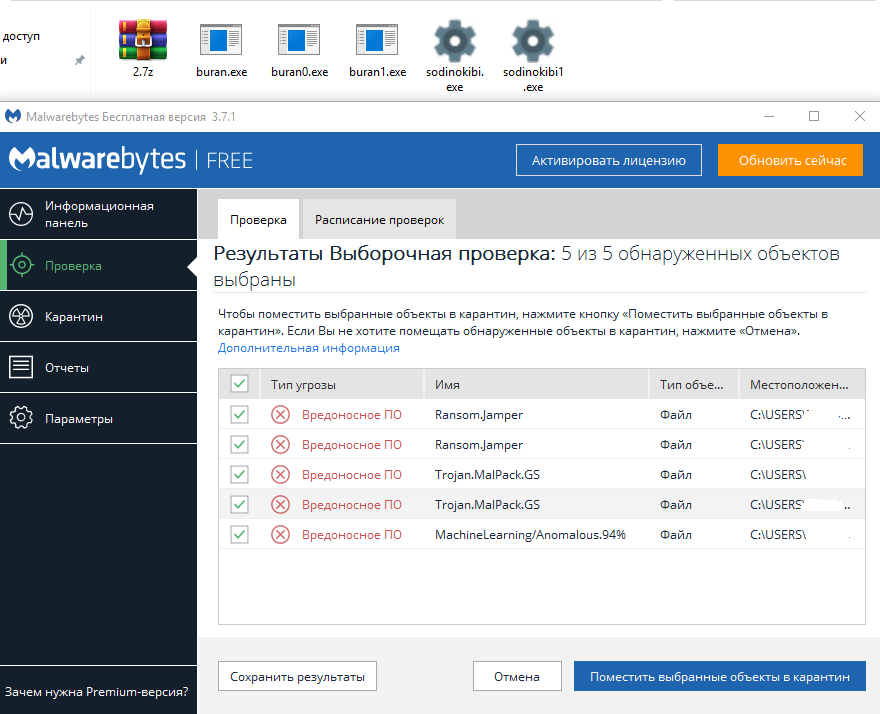This screenshot has width=880, height=714.
Task: Uncheck the first Trojan.MalPack.GS checkbox
Action: [x=240, y=474]
